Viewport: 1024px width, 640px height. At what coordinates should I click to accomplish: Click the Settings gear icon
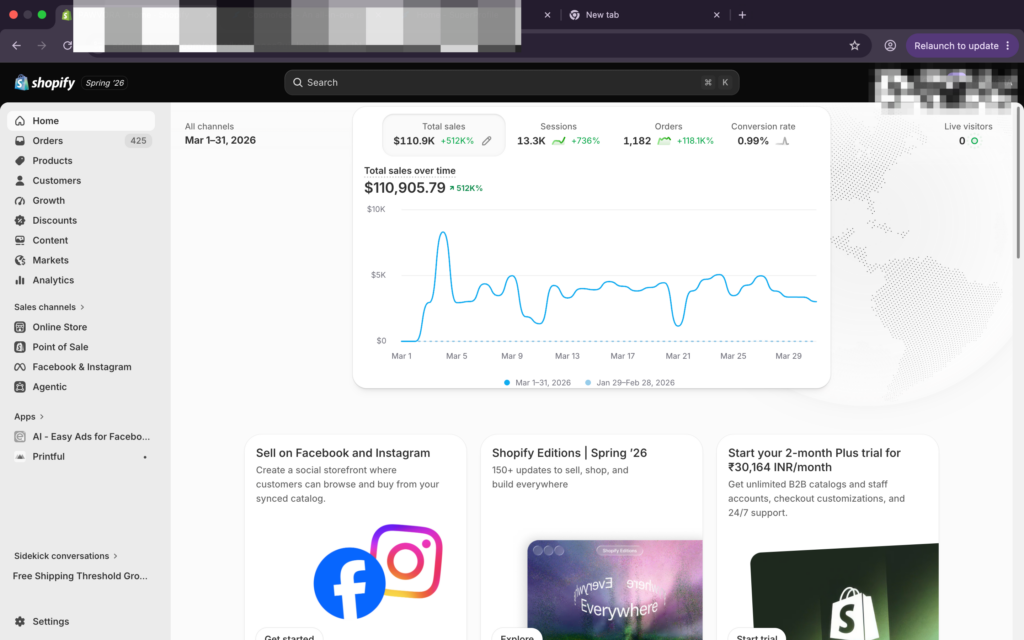(x=20, y=622)
